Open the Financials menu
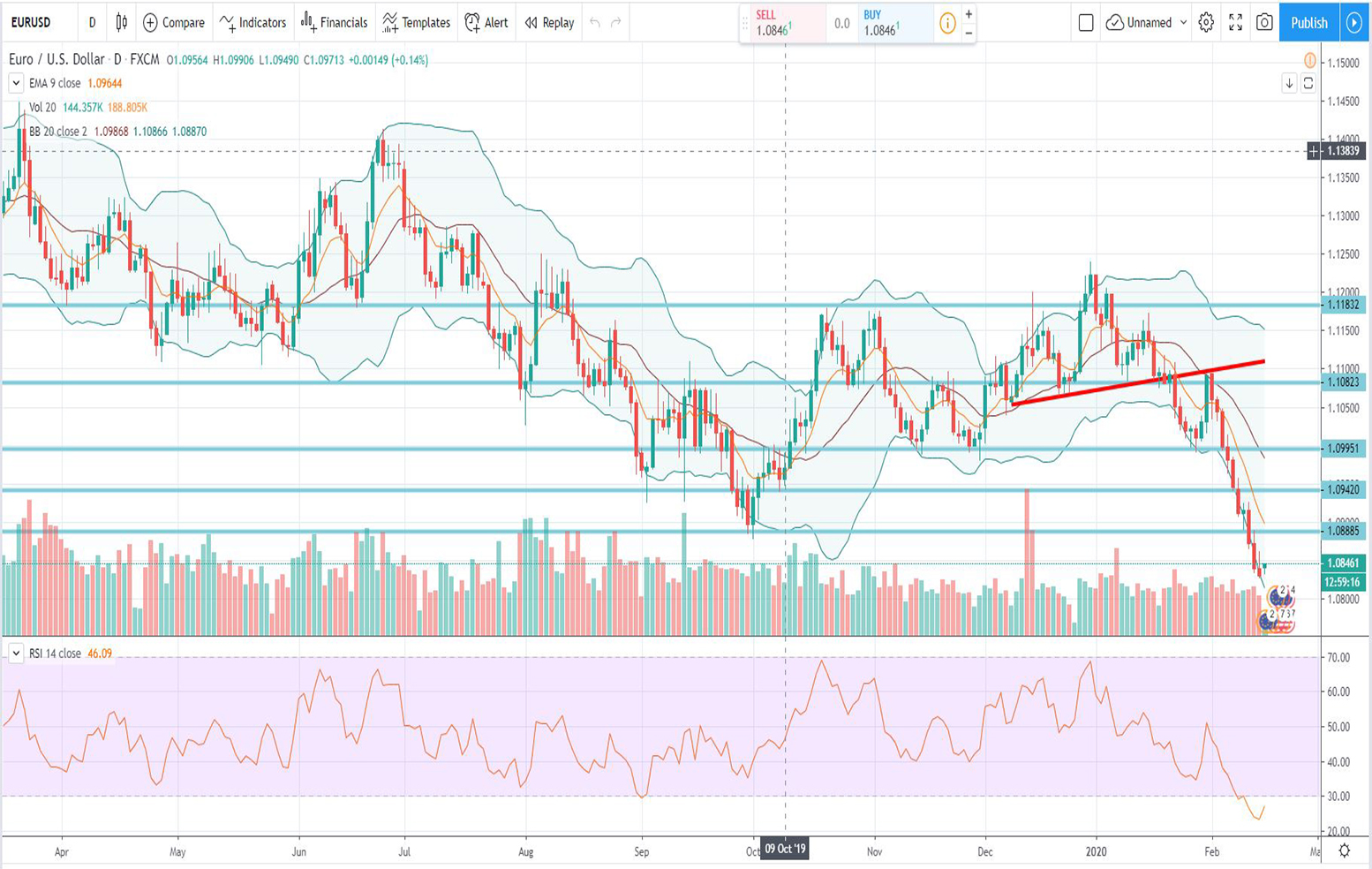Image resolution: width=1372 pixels, height=869 pixels. tap(334, 23)
